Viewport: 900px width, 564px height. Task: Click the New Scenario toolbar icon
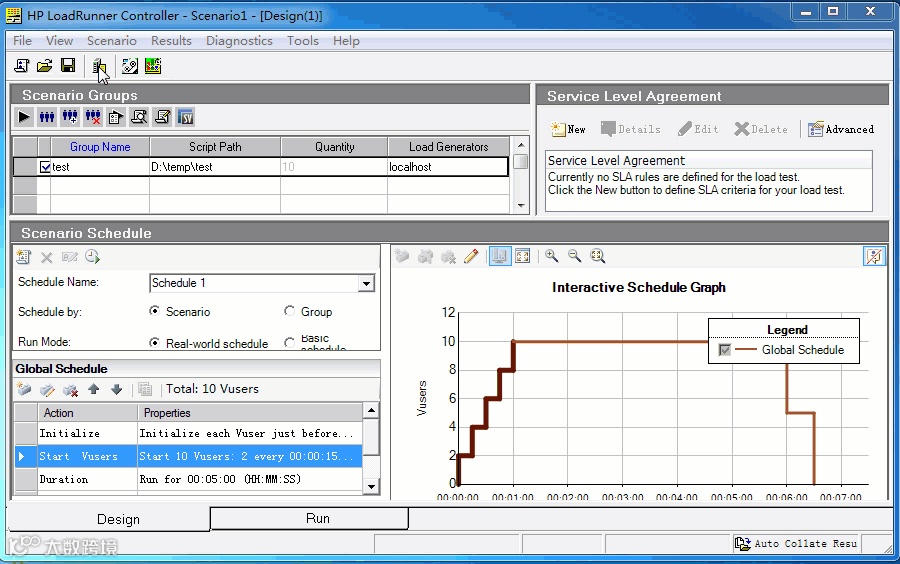click(x=22, y=66)
